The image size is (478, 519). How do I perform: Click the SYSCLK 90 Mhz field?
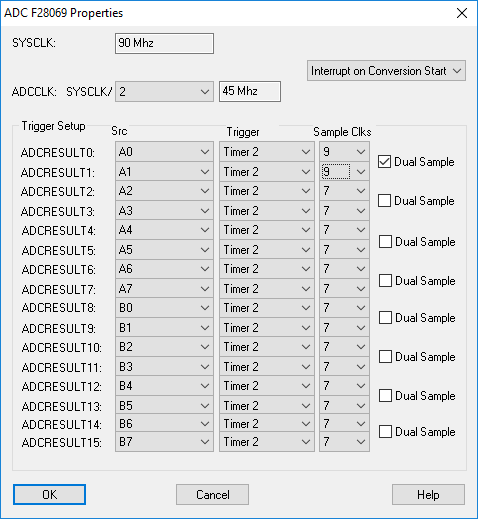tap(164, 43)
